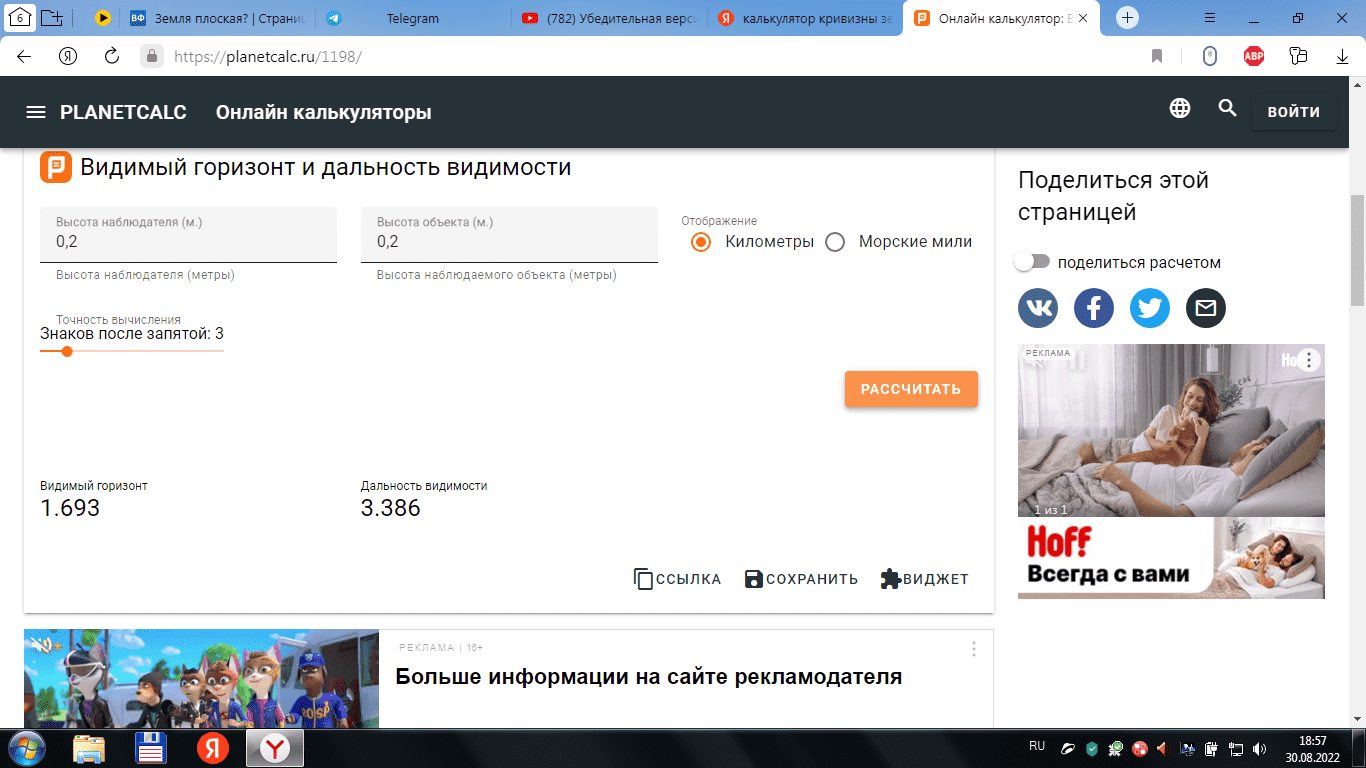Switch to the Telegram tab
Screen dimensions: 1366x768
413,18
